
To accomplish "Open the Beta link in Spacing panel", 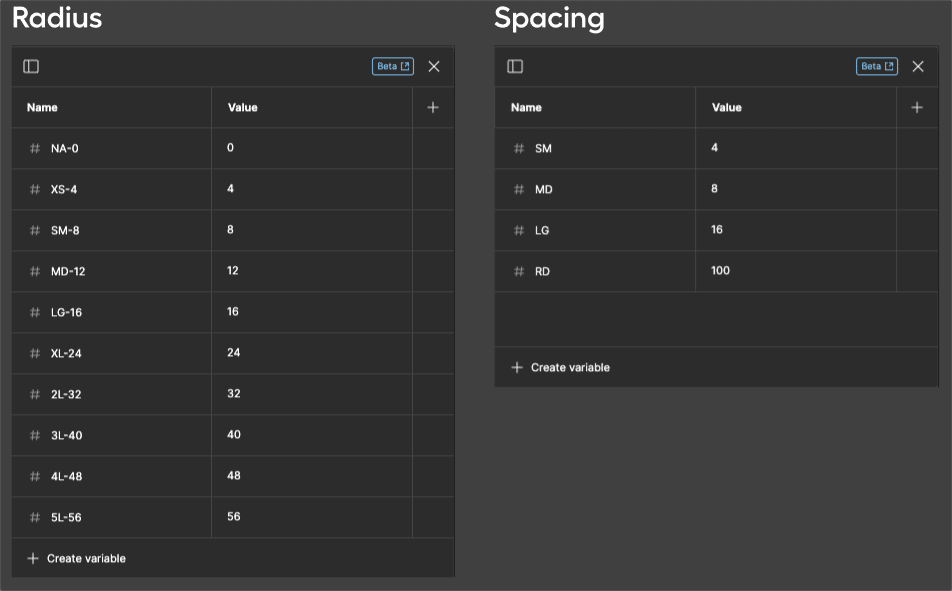I will 877,66.
